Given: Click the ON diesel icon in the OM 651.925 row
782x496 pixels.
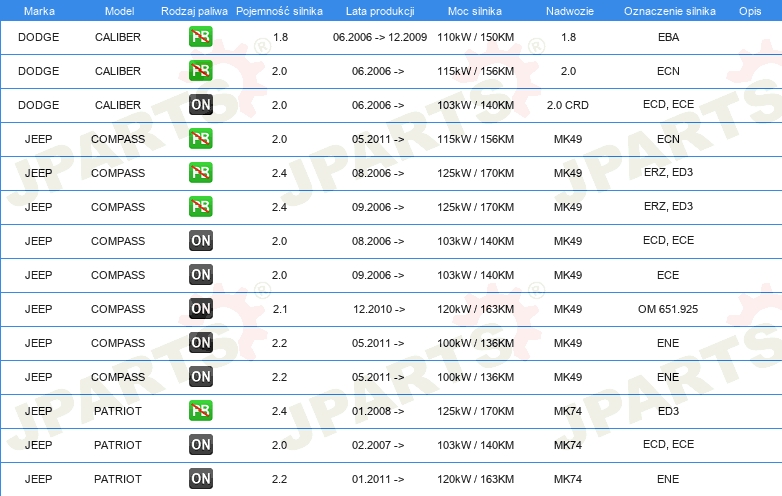Looking at the screenshot, I should pyautogui.click(x=200, y=309).
